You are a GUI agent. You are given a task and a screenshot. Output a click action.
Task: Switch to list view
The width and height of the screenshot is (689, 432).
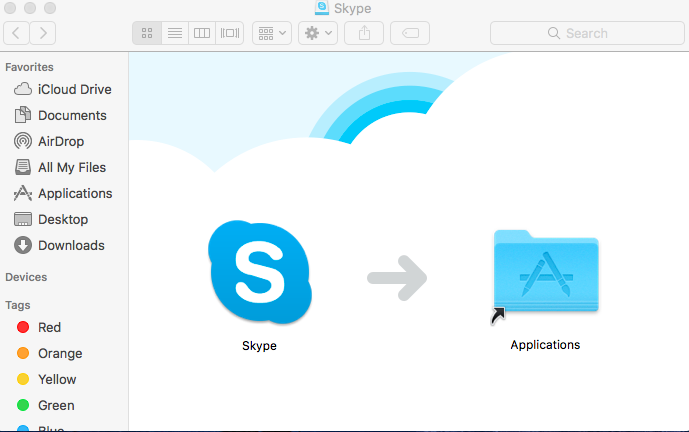click(175, 33)
